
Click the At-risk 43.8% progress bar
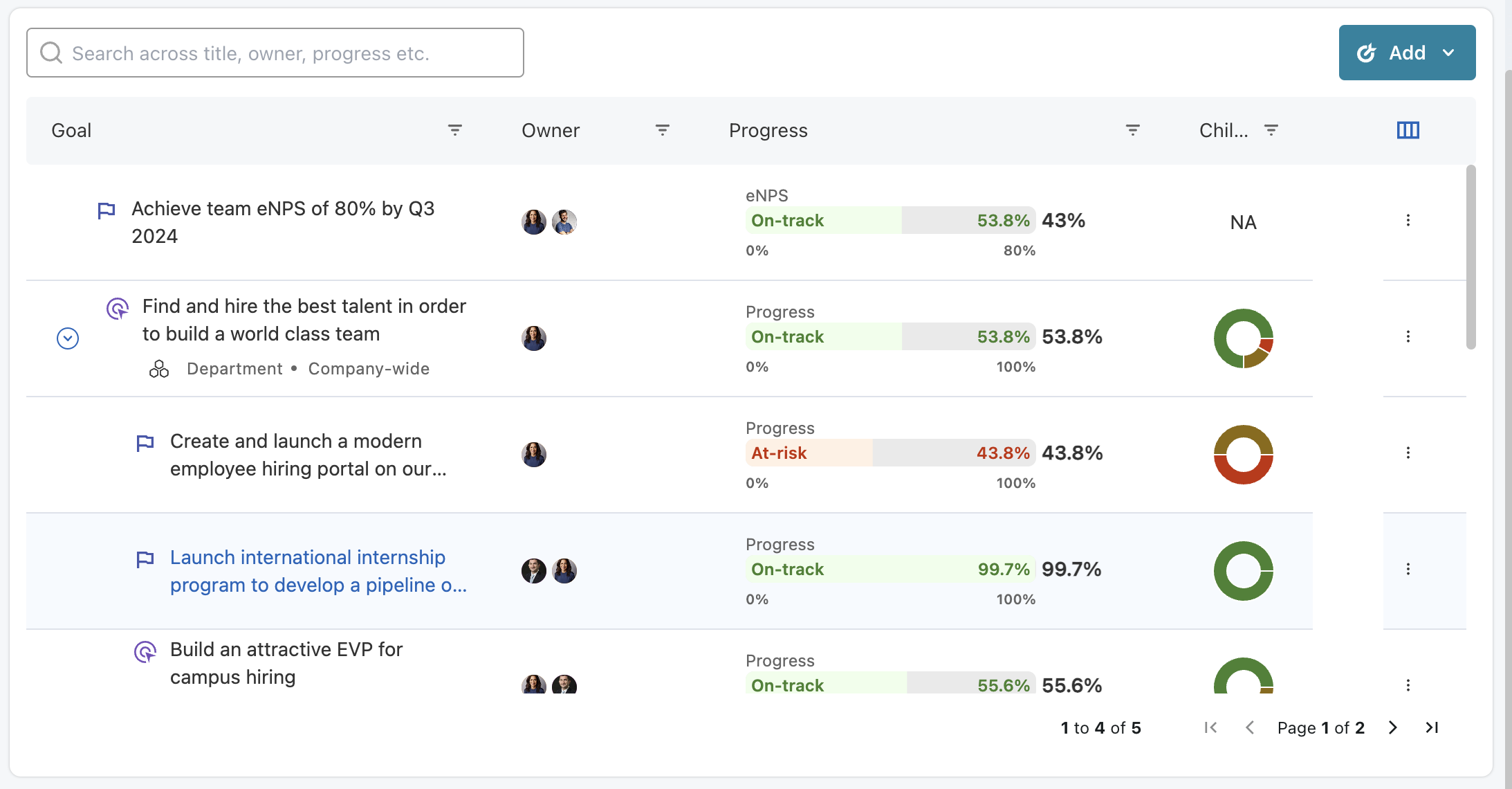click(890, 453)
